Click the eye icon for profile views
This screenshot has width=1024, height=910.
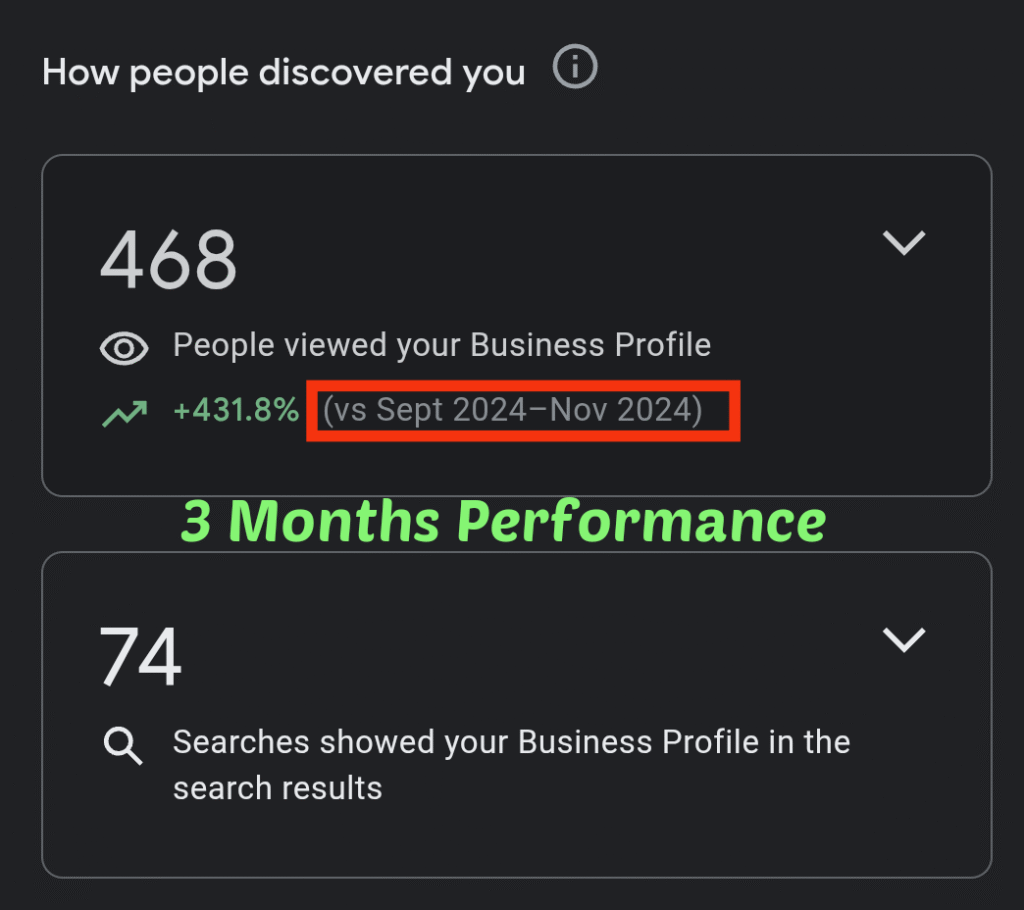click(124, 348)
